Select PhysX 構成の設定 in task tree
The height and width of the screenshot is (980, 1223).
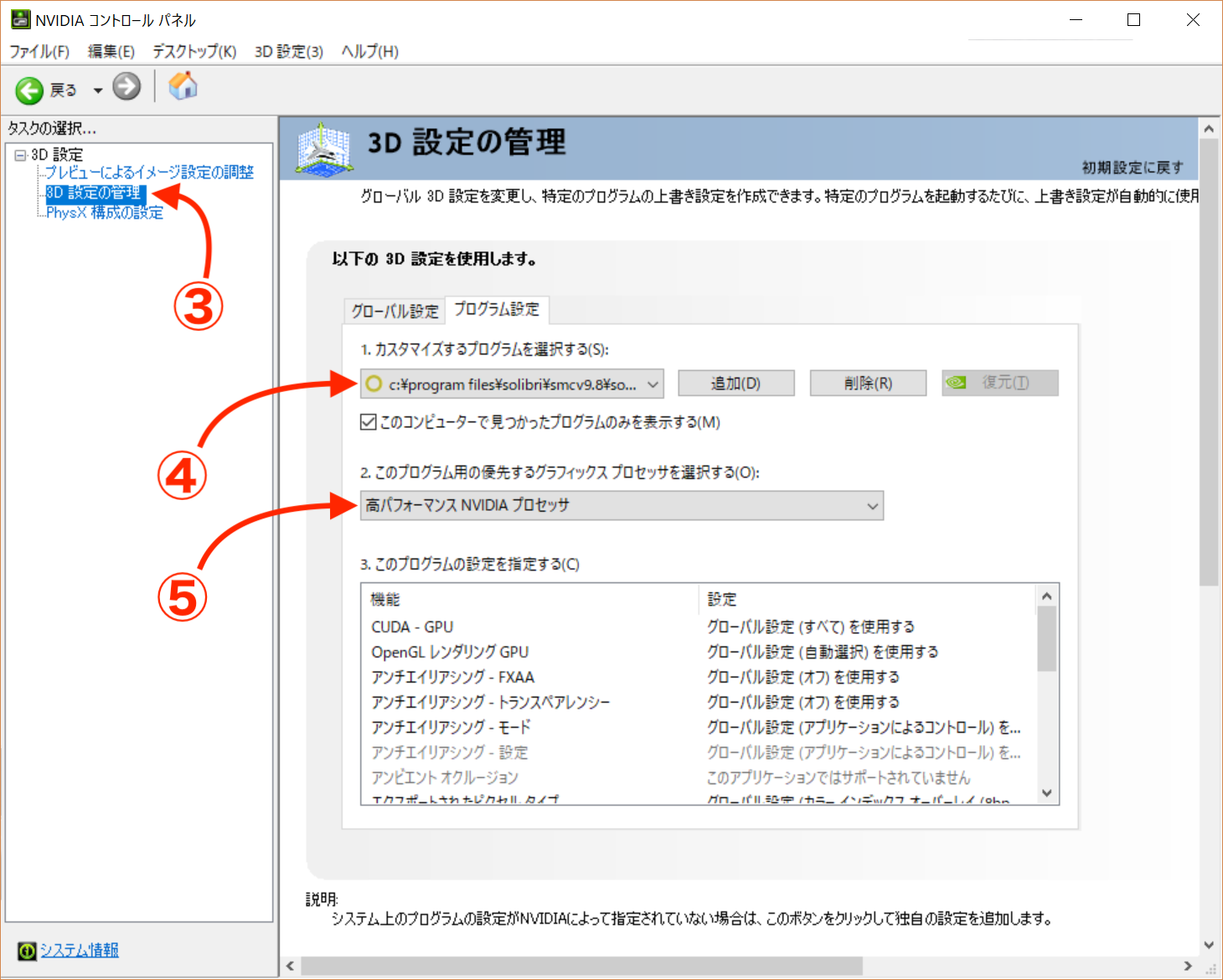coord(105,213)
